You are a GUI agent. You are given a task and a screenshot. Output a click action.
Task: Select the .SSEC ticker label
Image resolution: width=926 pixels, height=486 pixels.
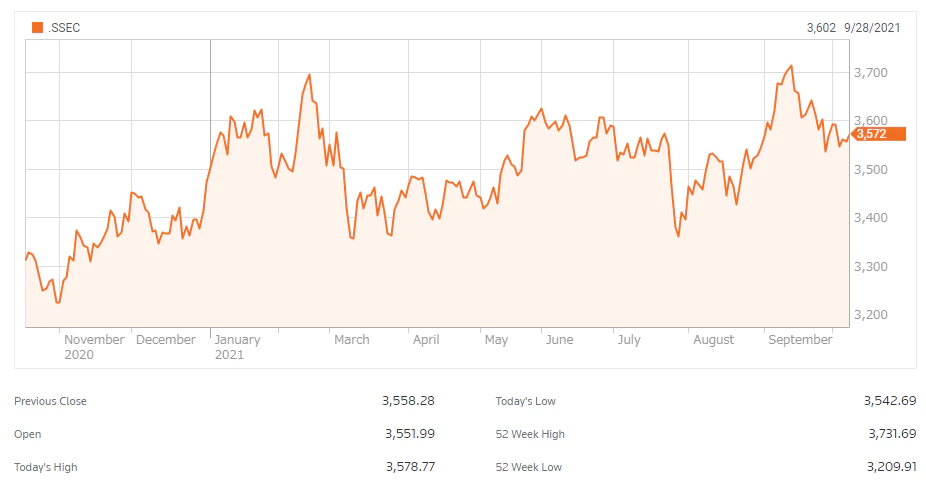pyautogui.click(x=63, y=28)
